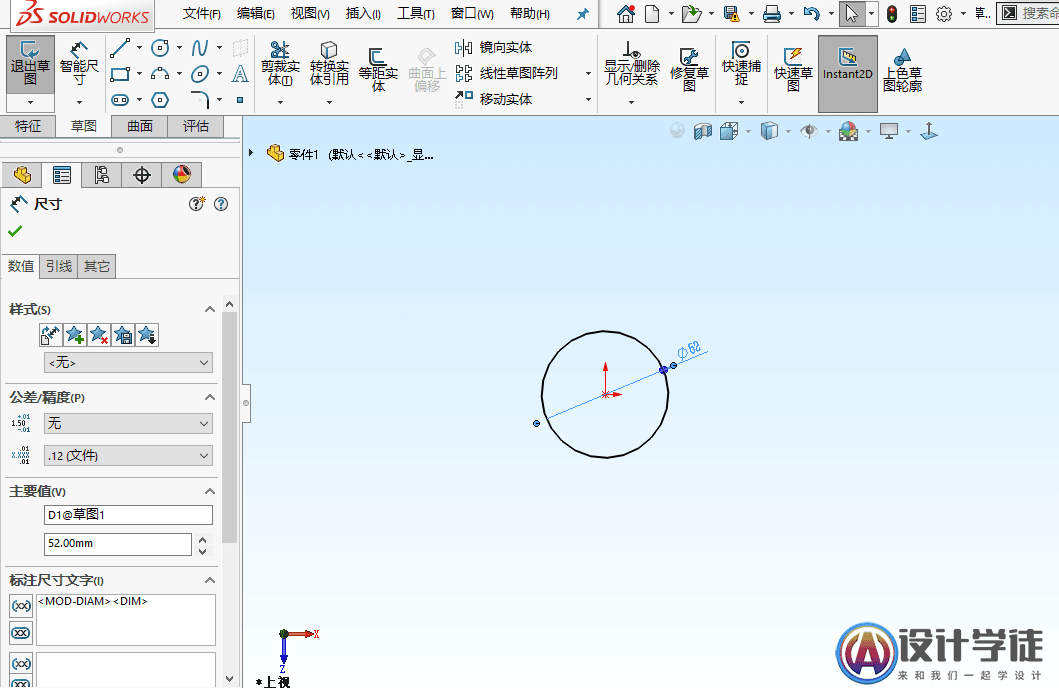Switch to the 评估 ribbon tab
This screenshot has width=1059, height=688.
pos(196,126)
